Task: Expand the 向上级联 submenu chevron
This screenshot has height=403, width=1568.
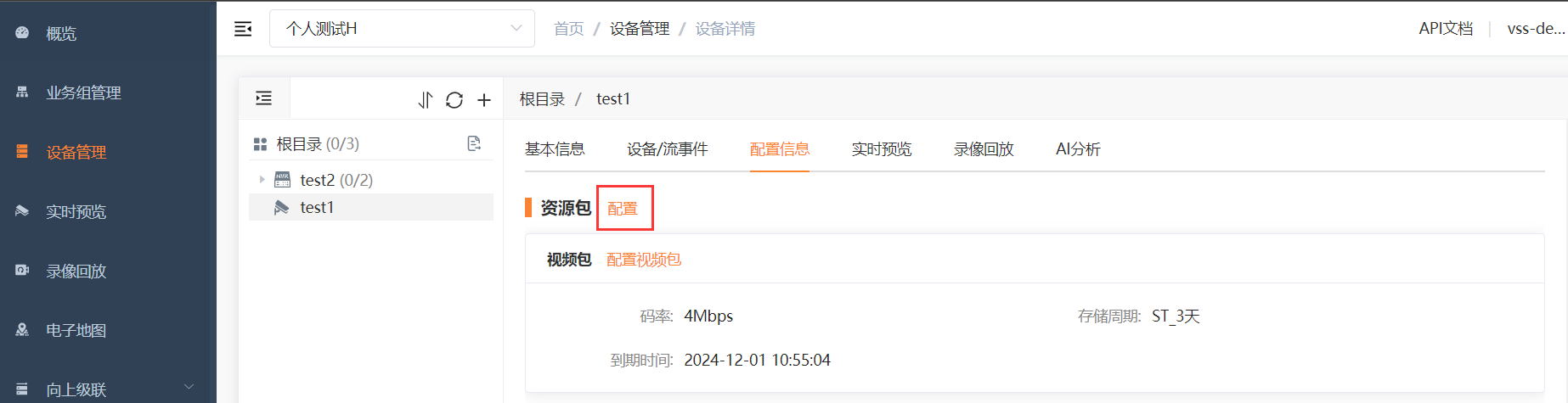Action: pyautogui.click(x=189, y=387)
